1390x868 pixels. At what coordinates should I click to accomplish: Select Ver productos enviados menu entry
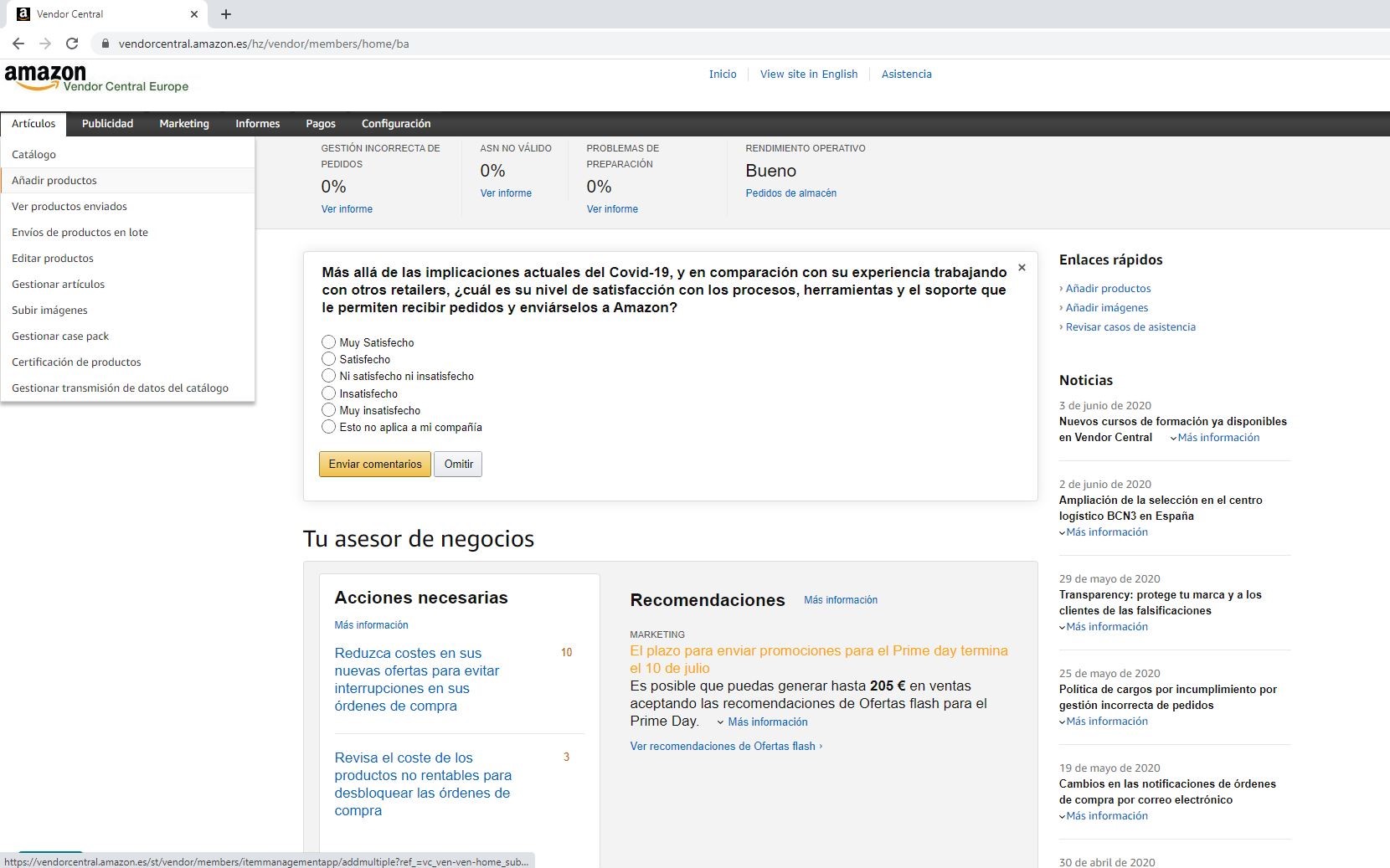[x=127, y=207]
